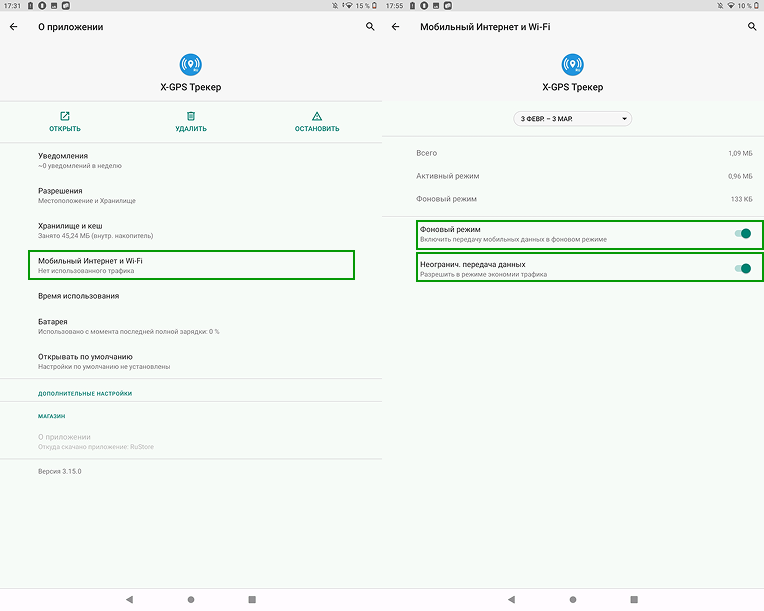This screenshot has height=611, width=764.
Task: Open the Разрешения settings item
Action: pyautogui.click(x=190, y=195)
